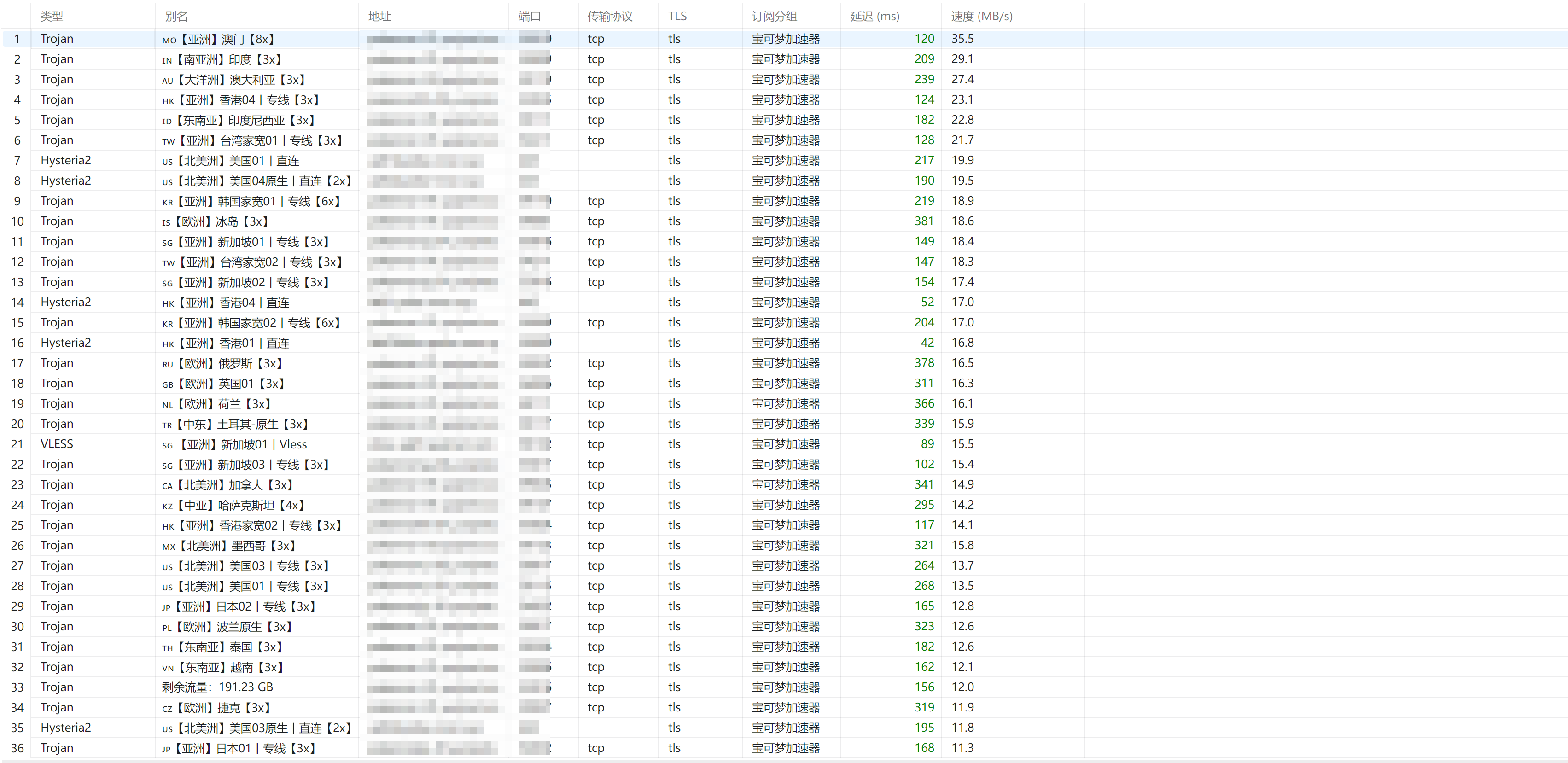1568x763 pixels.
Task: Select the 新加坡01 | Vless row
Action: click(784, 444)
